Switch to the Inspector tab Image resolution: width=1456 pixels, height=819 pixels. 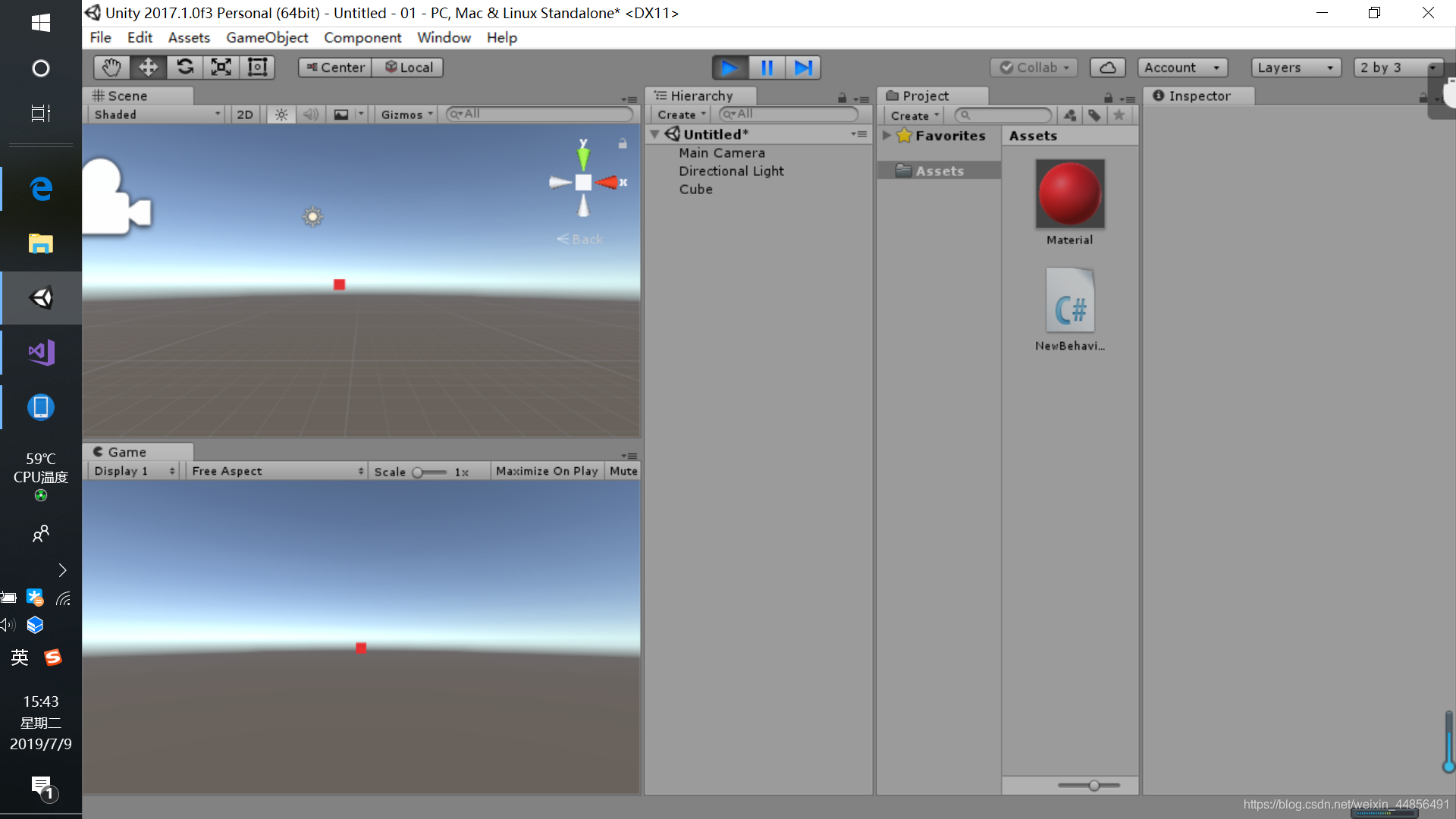(x=1198, y=96)
